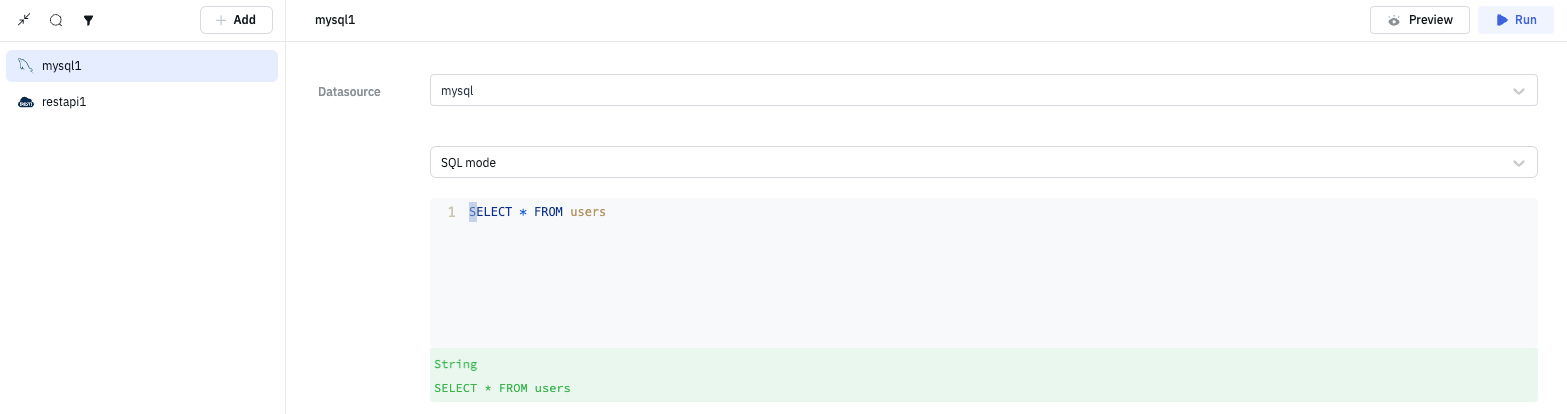The image size is (1567, 414).
Task: Collapse the query panel with the arrows icon
Action: [24, 20]
